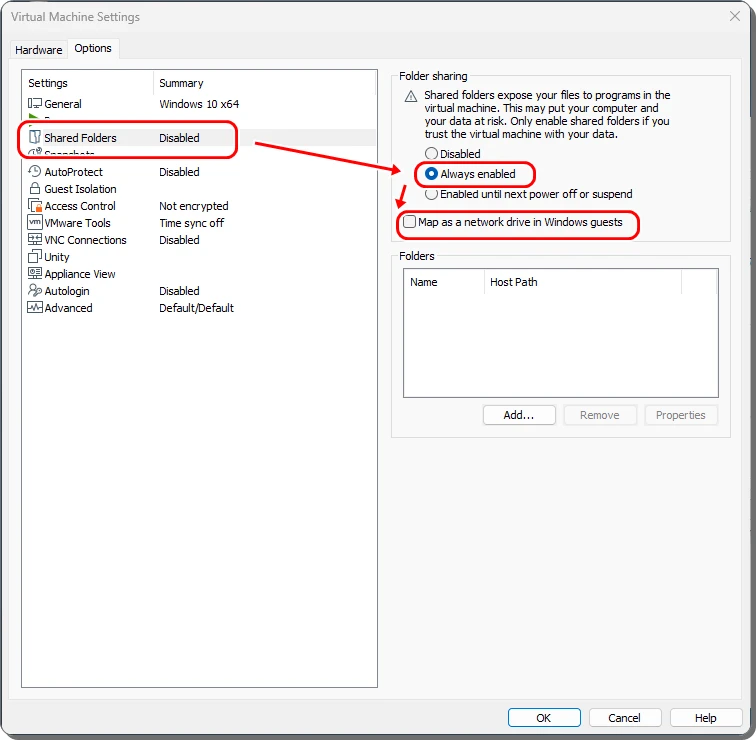The image size is (756, 740).
Task: Click the Remove folder button
Action: (600, 415)
